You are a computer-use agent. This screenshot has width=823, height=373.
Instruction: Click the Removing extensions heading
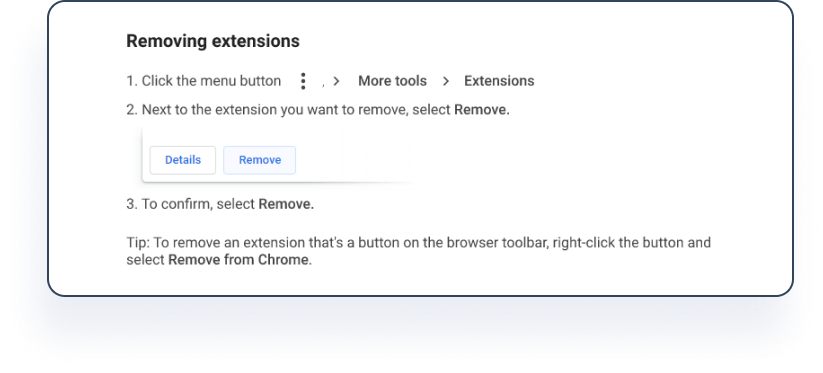[213, 41]
